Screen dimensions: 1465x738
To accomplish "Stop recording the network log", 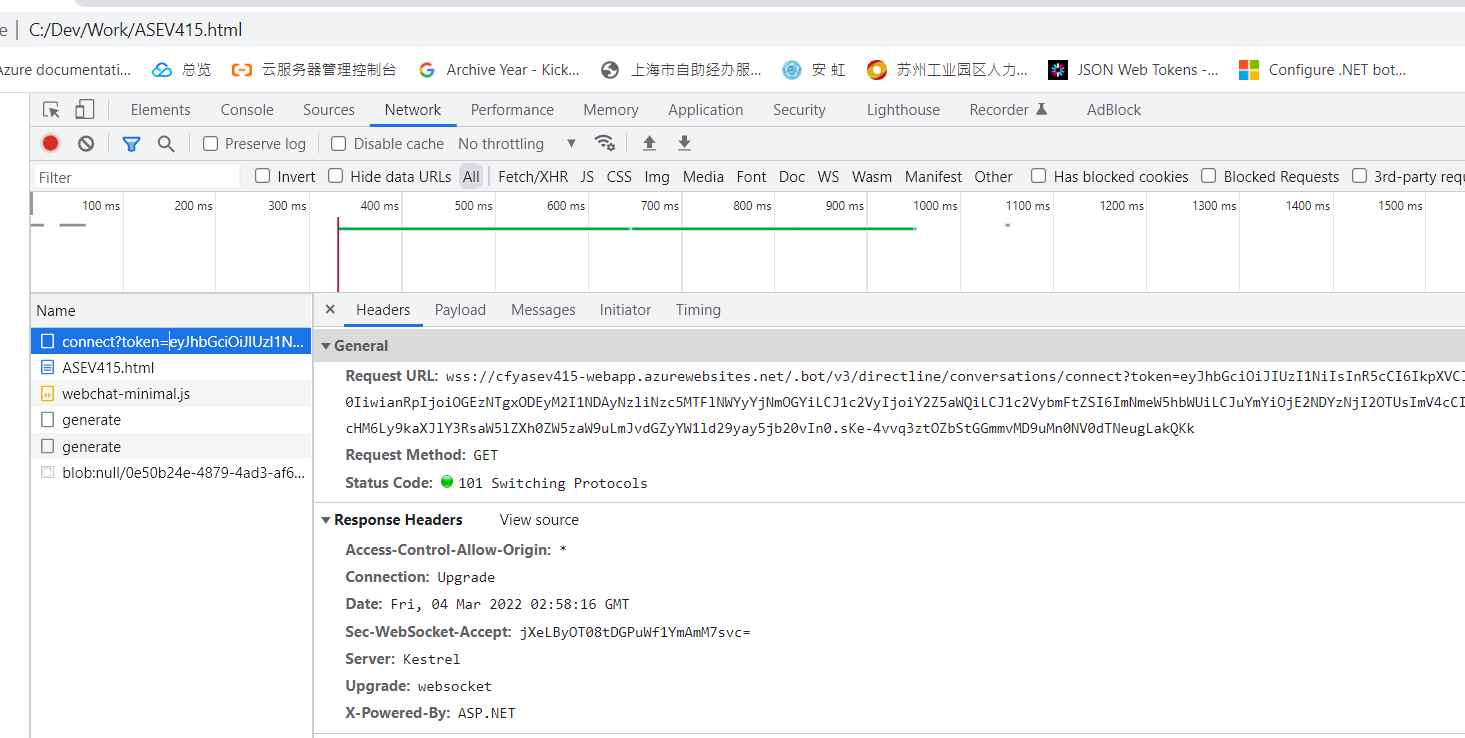I will coord(50,143).
